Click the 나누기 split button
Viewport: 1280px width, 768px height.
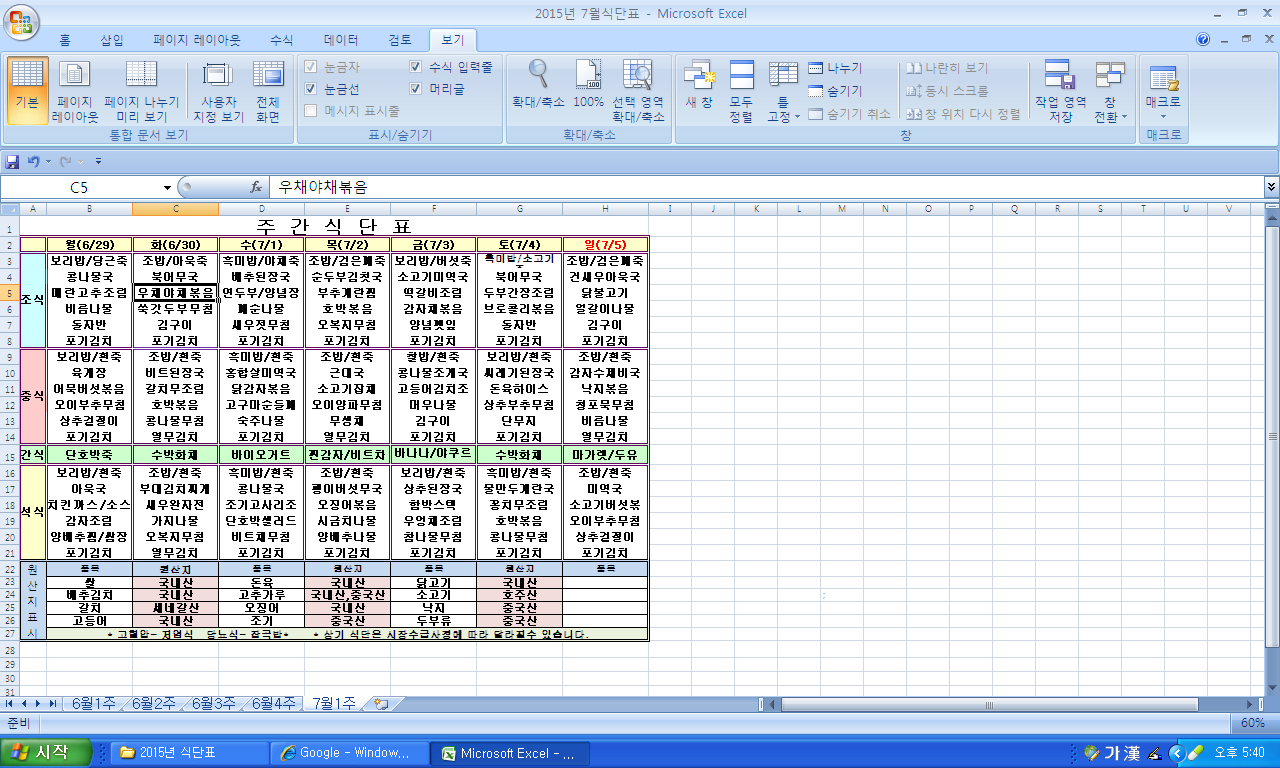click(x=835, y=68)
